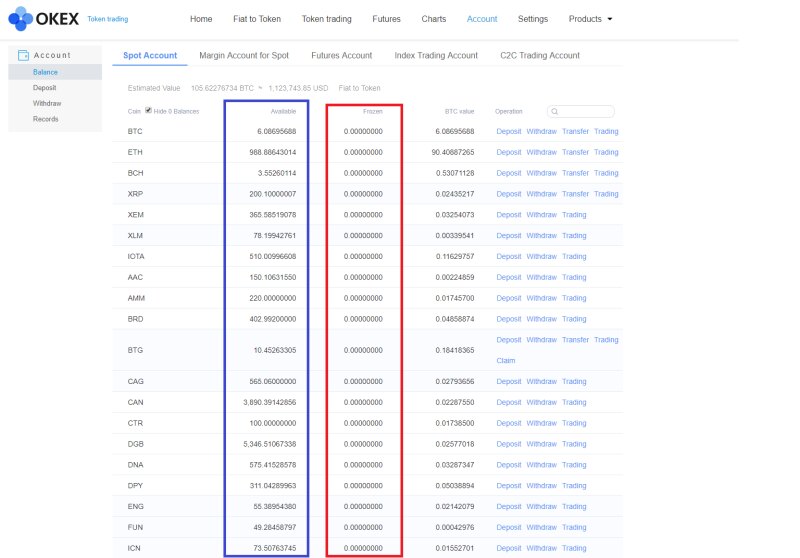Select the C2C Trading Account tab
The image size is (800, 558).
540,56
